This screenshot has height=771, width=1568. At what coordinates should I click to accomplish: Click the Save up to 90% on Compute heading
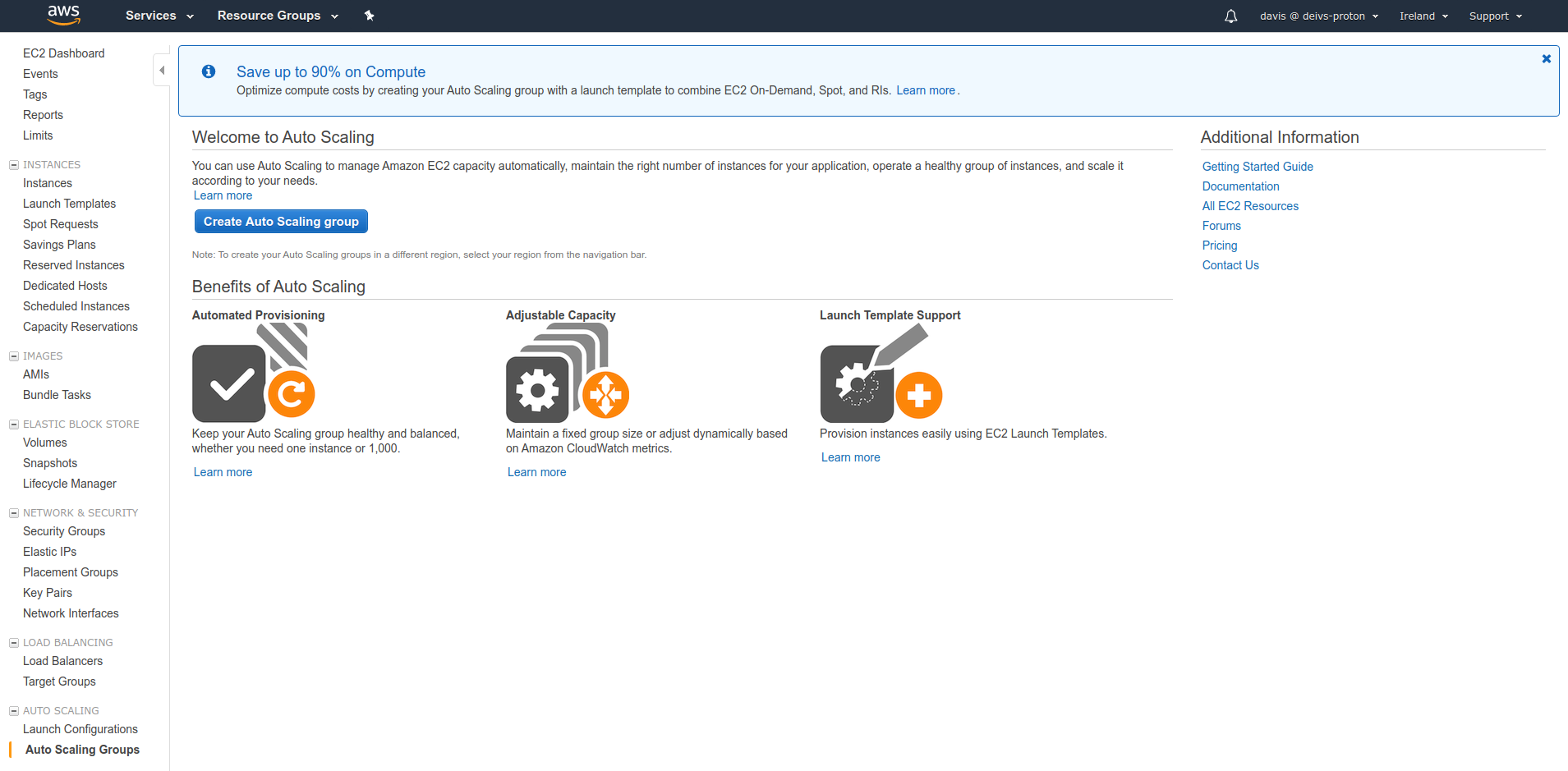[x=331, y=71]
